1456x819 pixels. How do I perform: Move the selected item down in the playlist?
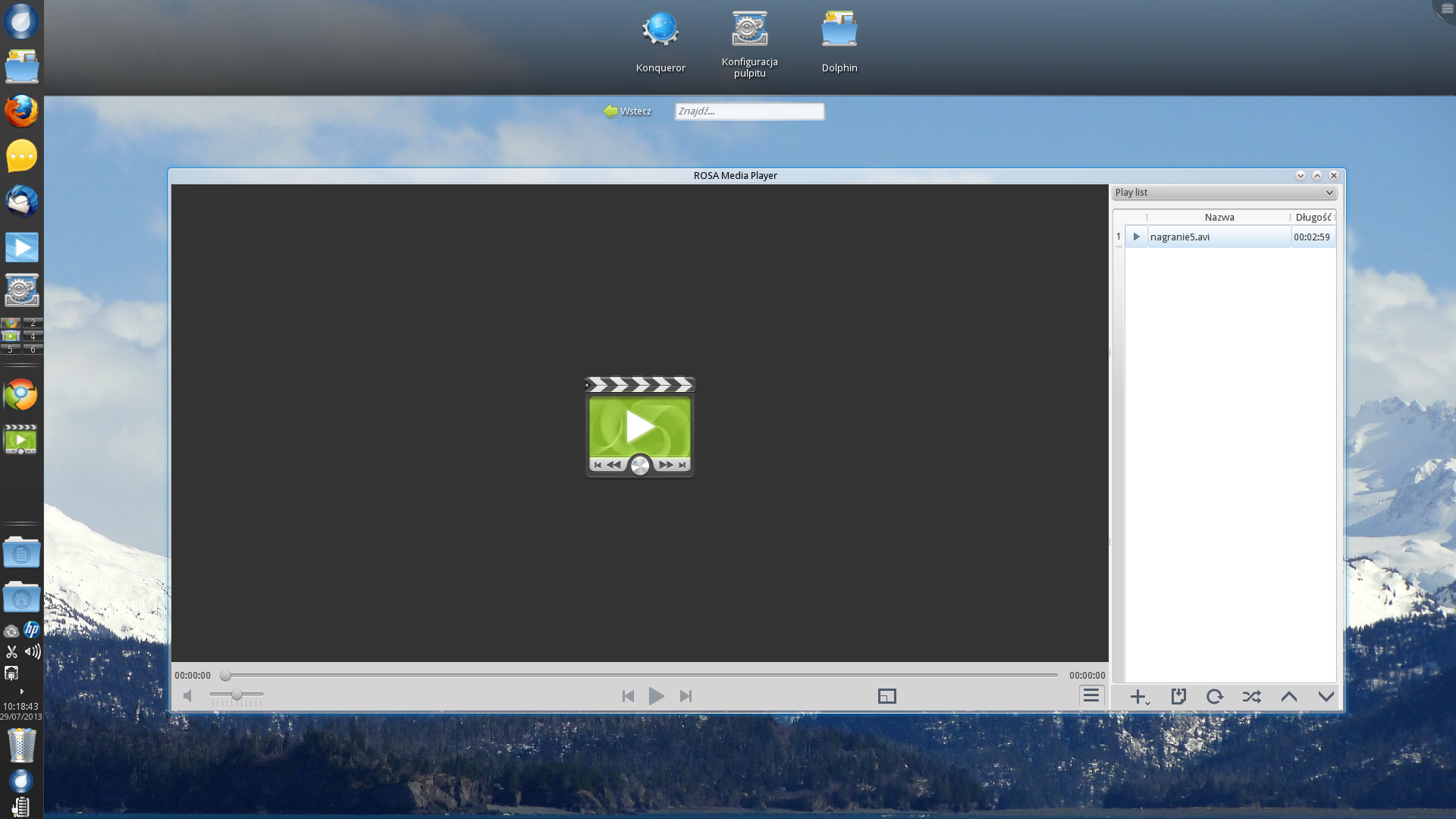(1326, 696)
